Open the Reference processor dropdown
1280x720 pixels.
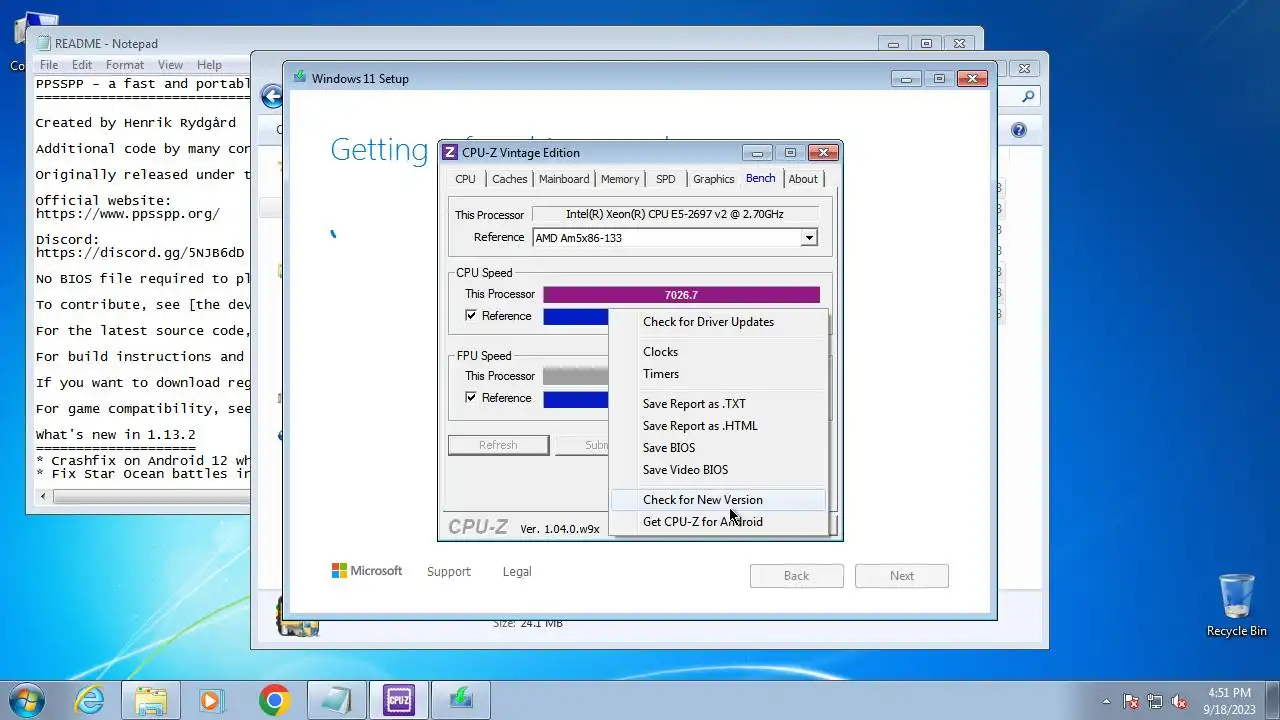[809, 238]
